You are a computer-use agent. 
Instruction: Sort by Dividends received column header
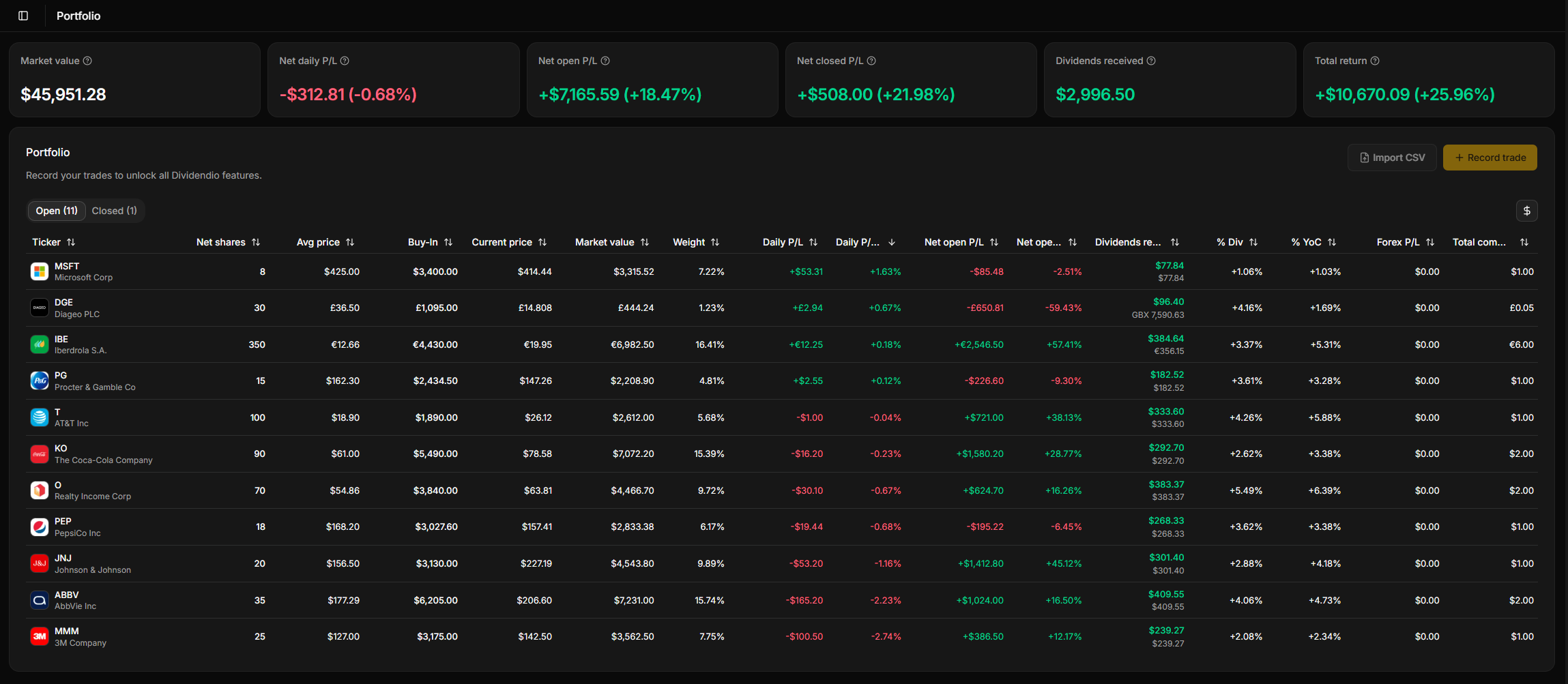coord(1137,242)
